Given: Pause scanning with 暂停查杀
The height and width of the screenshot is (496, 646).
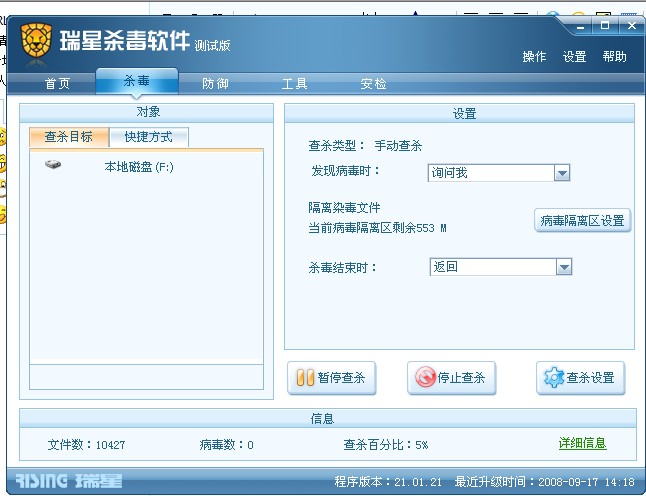Looking at the screenshot, I should coord(332,378).
